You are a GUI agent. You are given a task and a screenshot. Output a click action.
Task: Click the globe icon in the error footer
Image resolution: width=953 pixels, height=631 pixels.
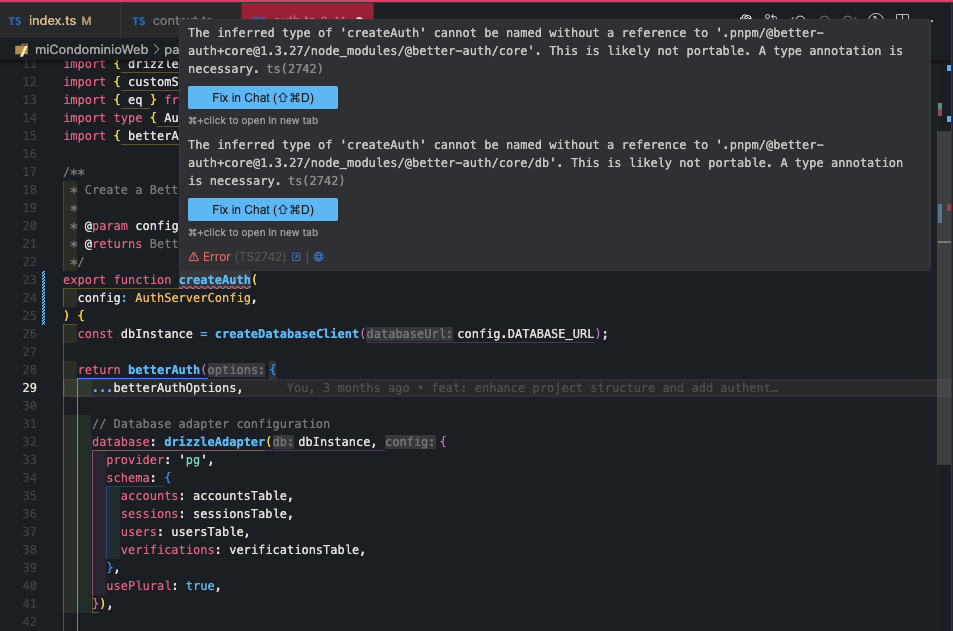318,257
